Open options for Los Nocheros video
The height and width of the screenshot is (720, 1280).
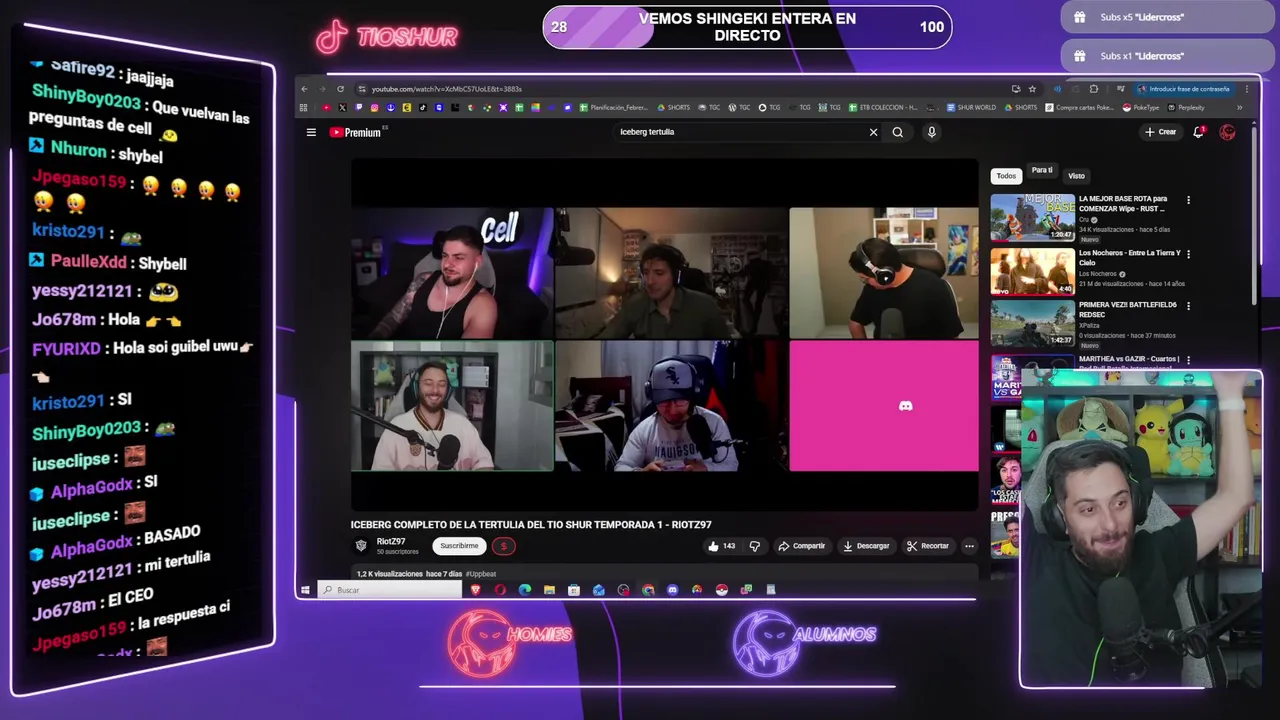pos(1188,254)
